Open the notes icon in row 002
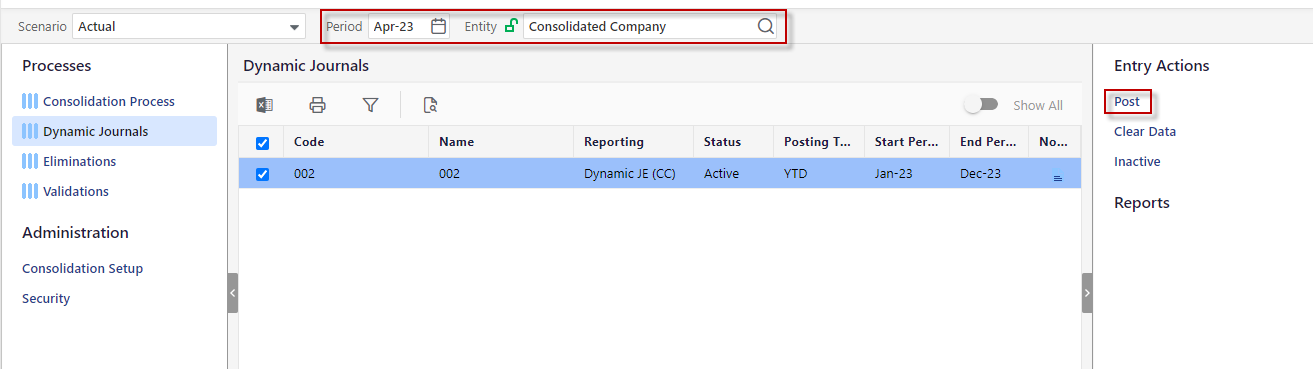This screenshot has height=370, width=1313. tap(1057, 177)
